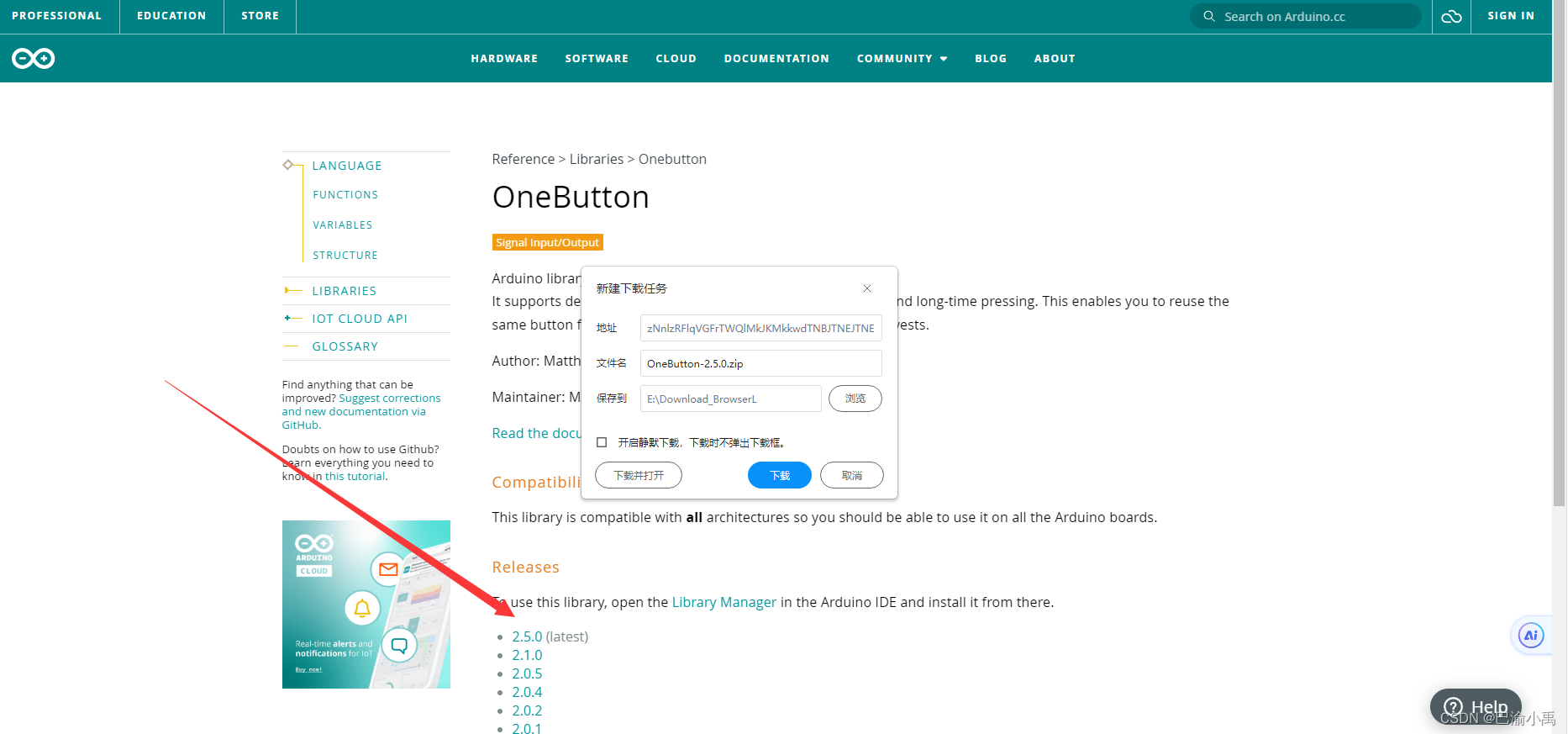
Task: Open the Read the documentation link
Action: pyautogui.click(x=536, y=433)
